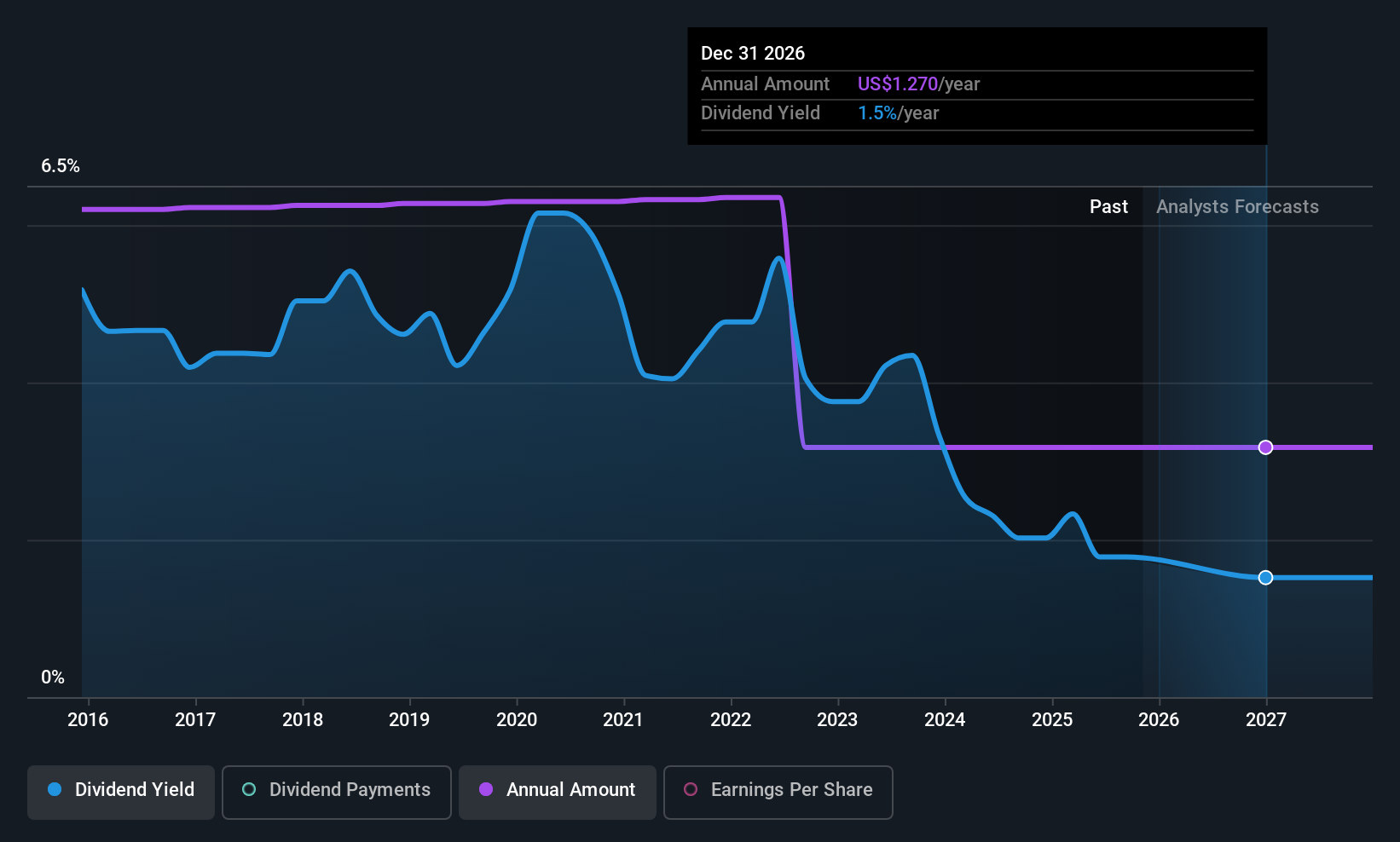Click the 2016 x-axis label
Screen dimensions: 1400x842
[88, 720]
